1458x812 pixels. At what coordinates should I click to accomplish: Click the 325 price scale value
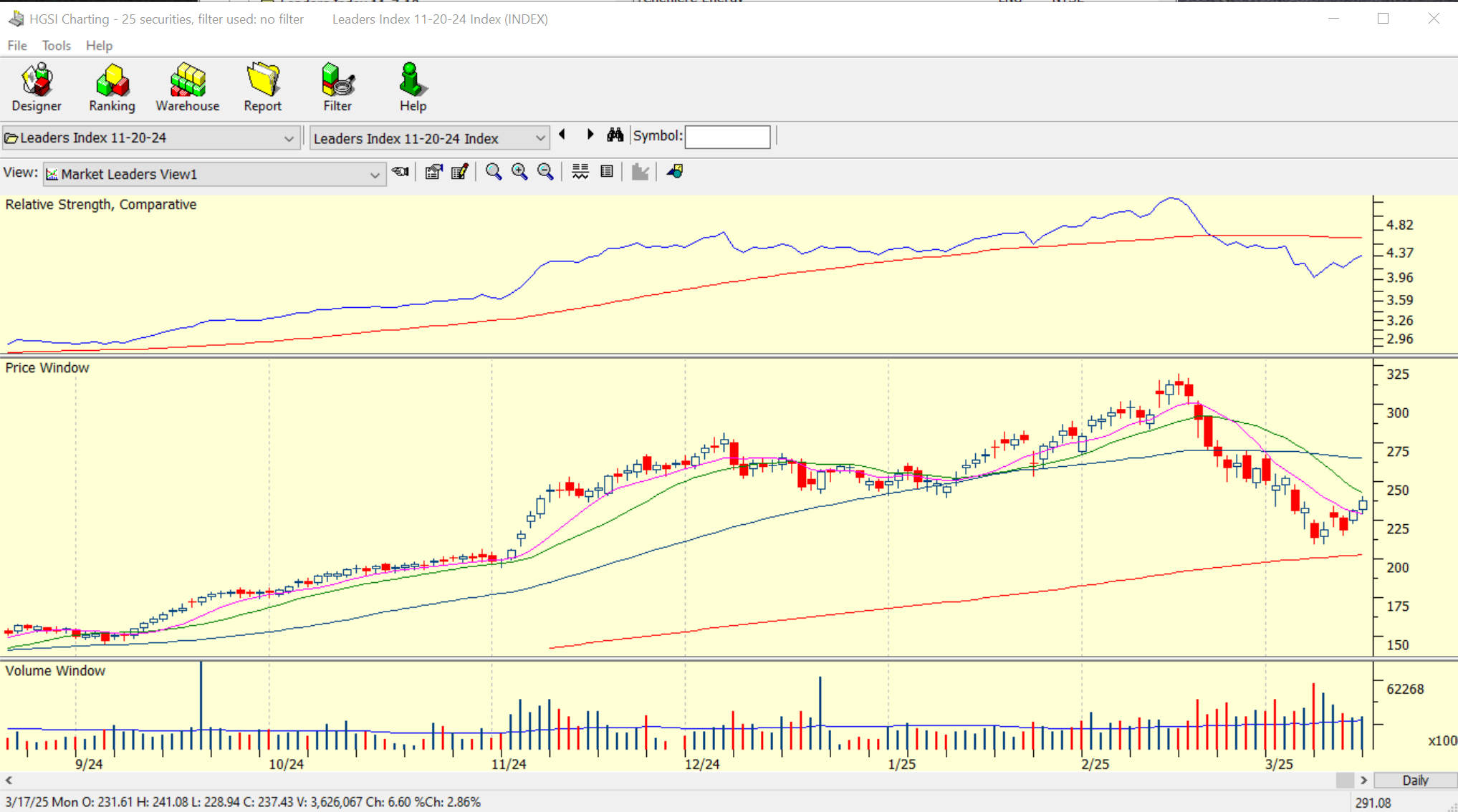pyautogui.click(x=1398, y=374)
